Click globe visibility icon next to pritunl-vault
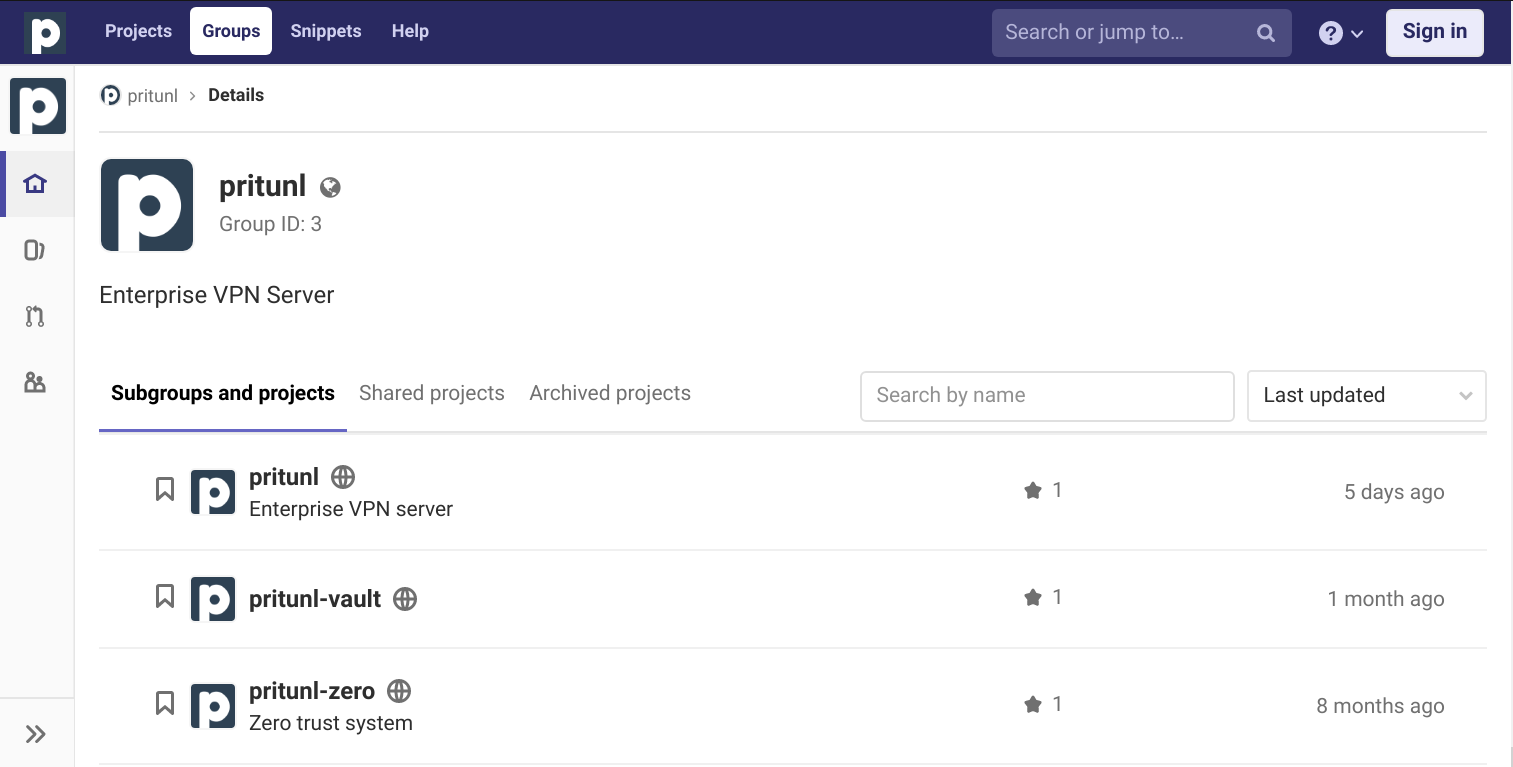Screen dimensions: 1513x767 click(x=405, y=599)
